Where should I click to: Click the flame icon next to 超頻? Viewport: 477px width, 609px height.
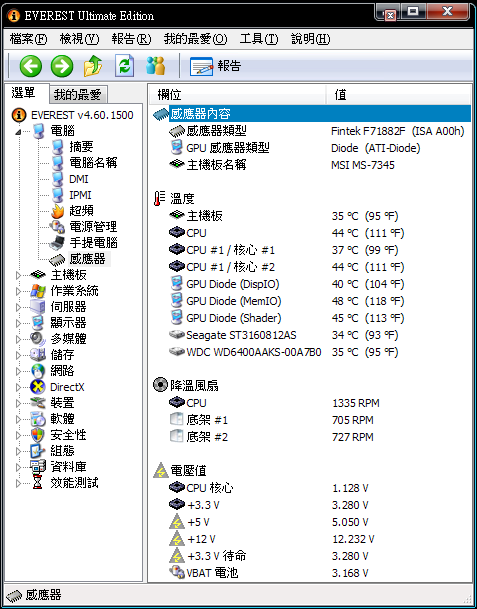click(x=57, y=211)
